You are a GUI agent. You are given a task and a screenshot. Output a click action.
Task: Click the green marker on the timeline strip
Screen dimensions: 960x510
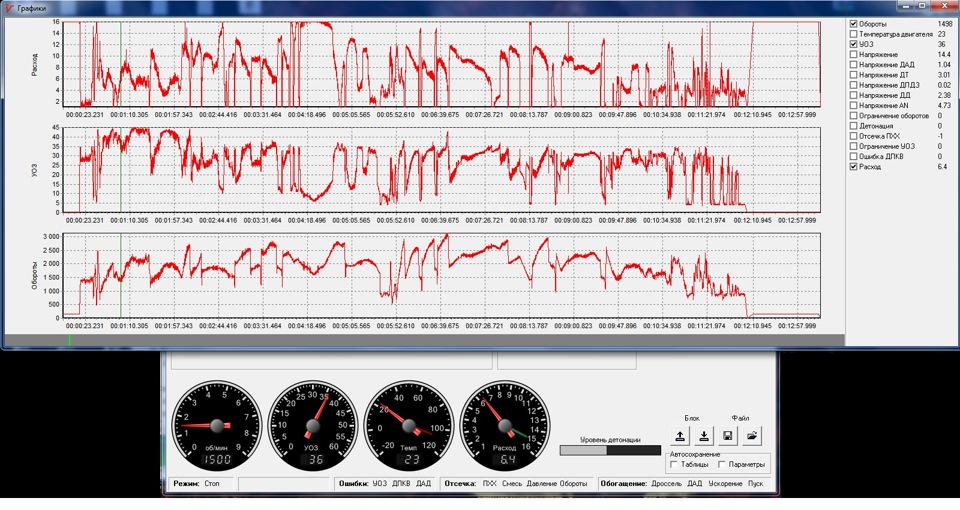(x=69, y=340)
